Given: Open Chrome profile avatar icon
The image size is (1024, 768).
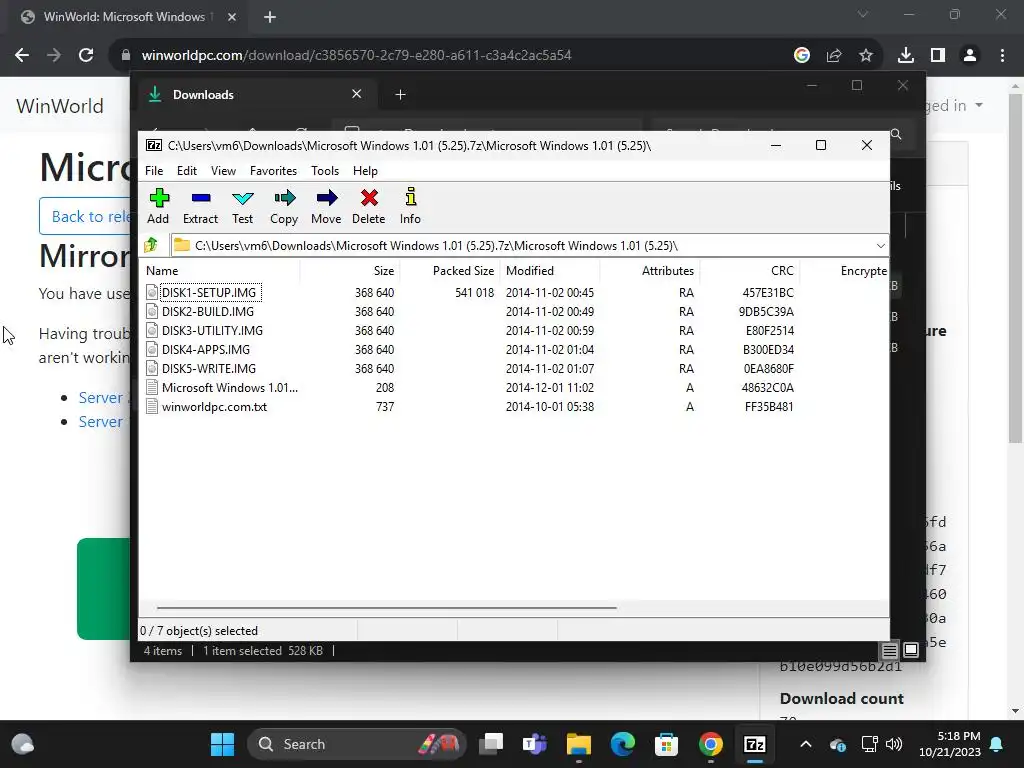Looking at the screenshot, I should (970, 56).
